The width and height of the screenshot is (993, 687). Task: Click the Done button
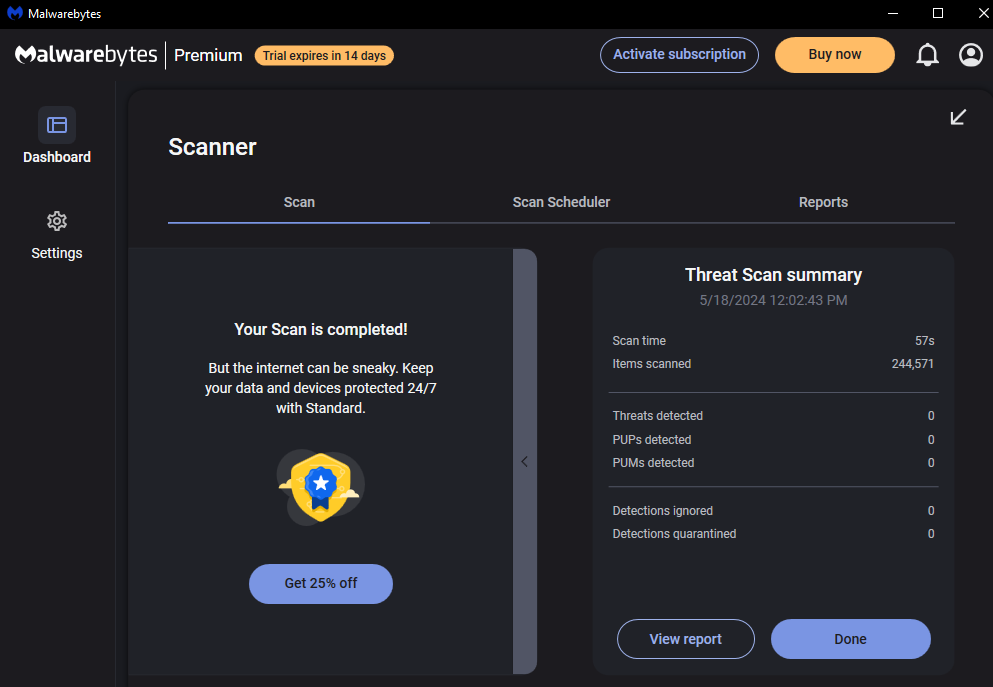pos(851,639)
